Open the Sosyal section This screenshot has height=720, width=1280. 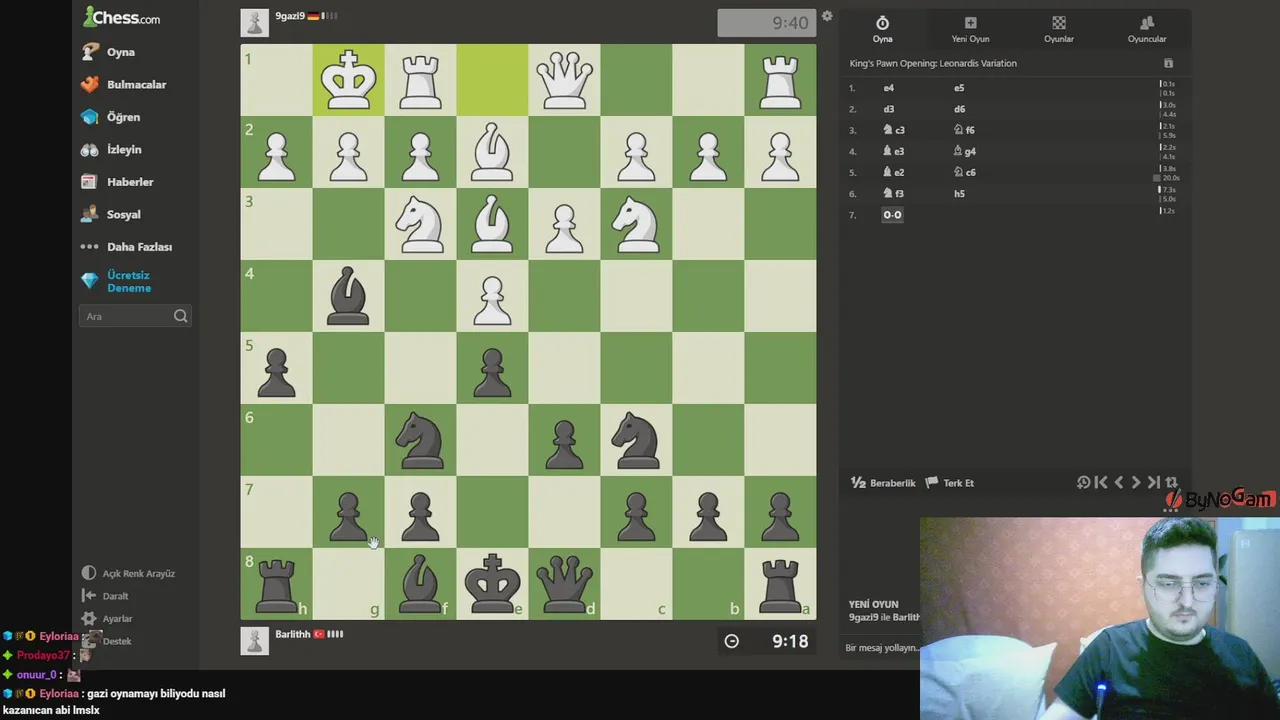point(111,214)
